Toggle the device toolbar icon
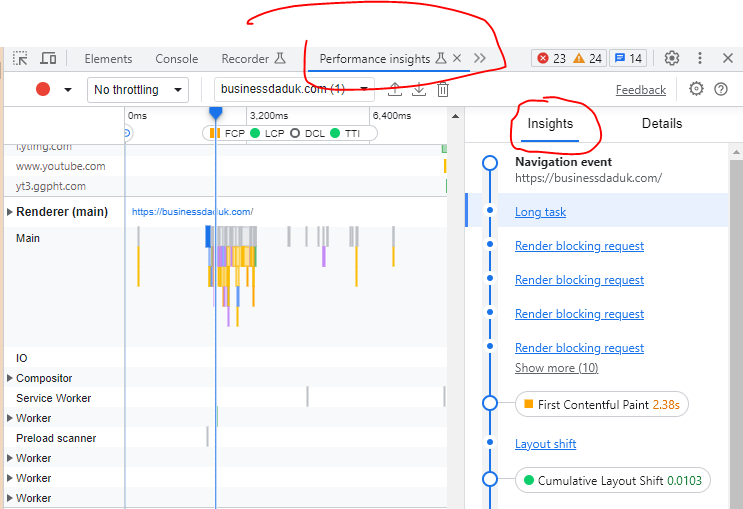This screenshot has height=509, width=743. 48,59
